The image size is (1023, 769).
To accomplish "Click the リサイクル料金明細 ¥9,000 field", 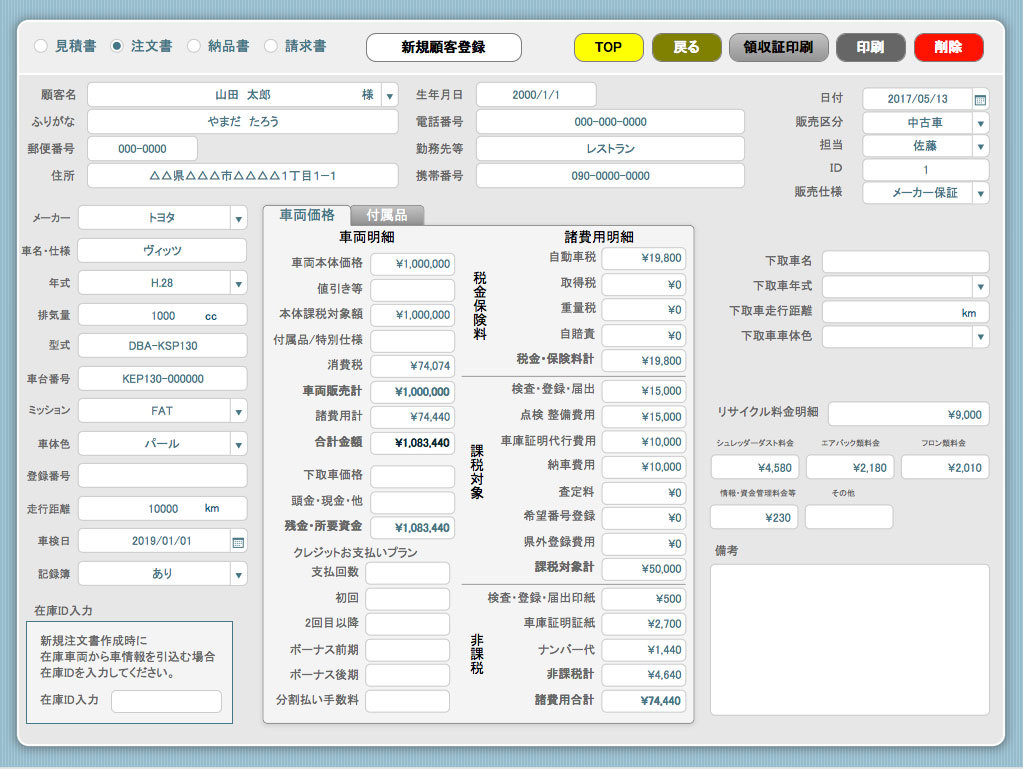I will click(909, 415).
